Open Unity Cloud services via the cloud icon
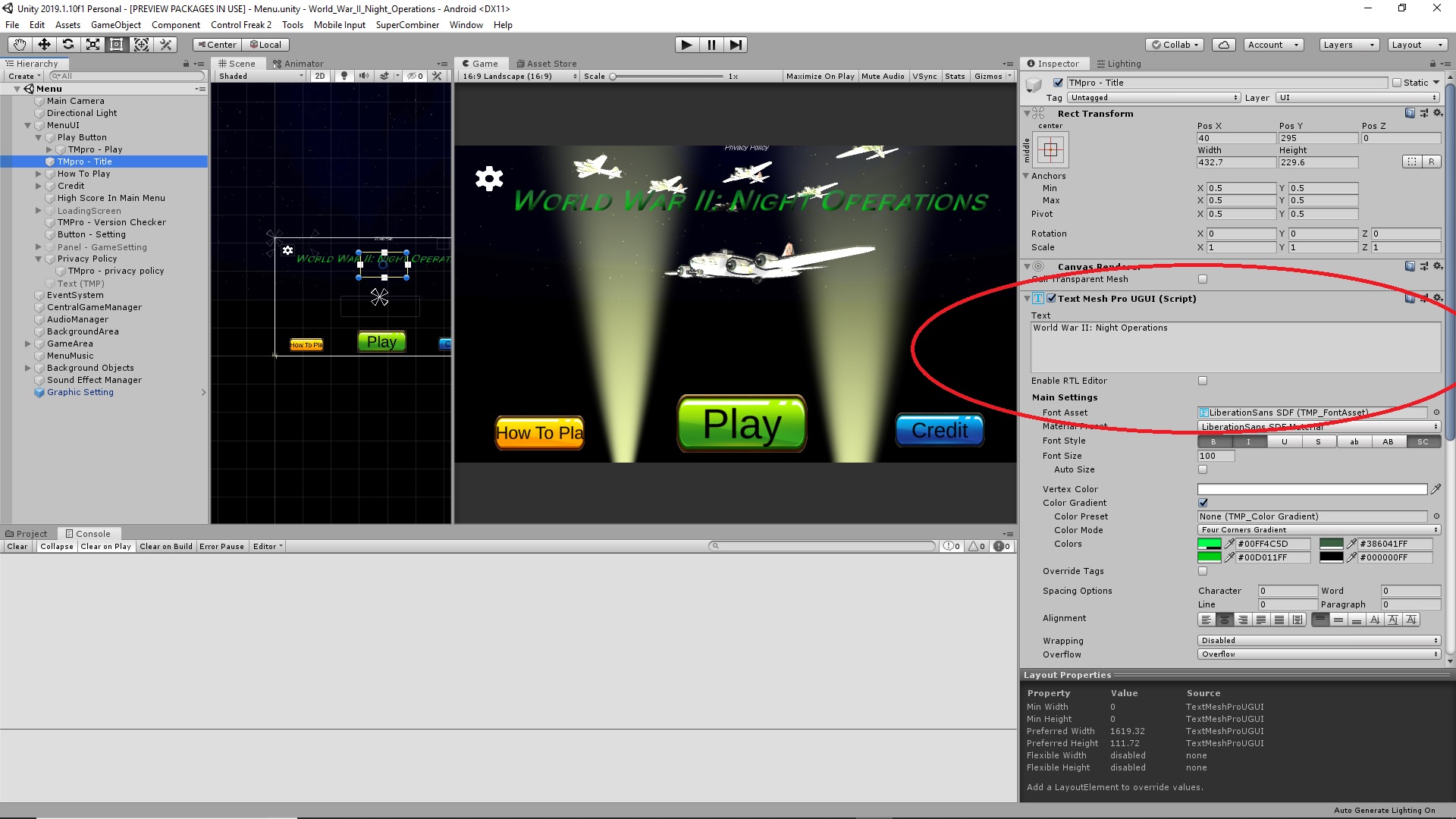The height and width of the screenshot is (819, 1456). [x=1223, y=44]
